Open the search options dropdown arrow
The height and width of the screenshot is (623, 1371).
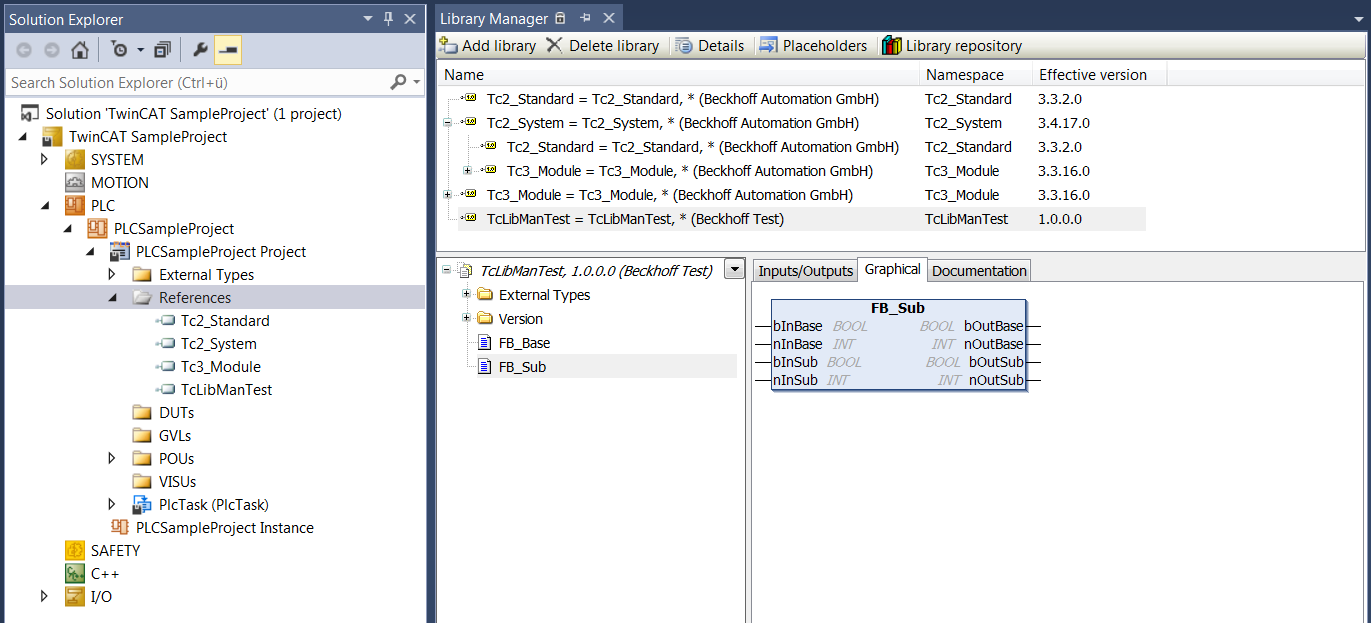click(x=417, y=82)
